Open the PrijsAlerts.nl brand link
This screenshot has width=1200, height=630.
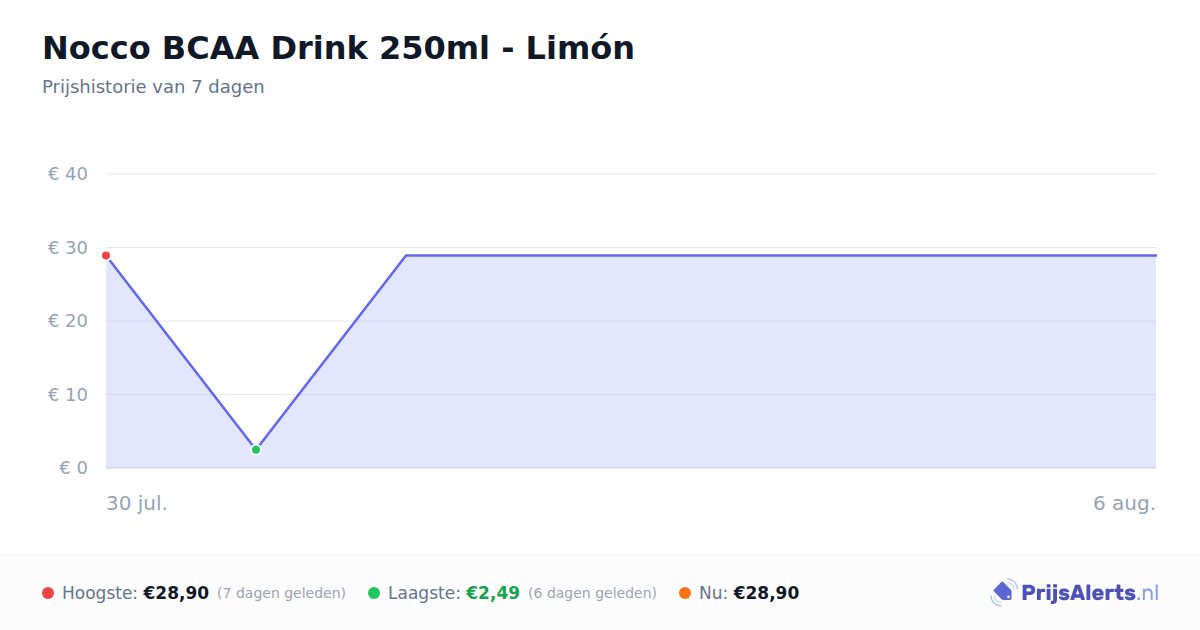point(1075,593)
